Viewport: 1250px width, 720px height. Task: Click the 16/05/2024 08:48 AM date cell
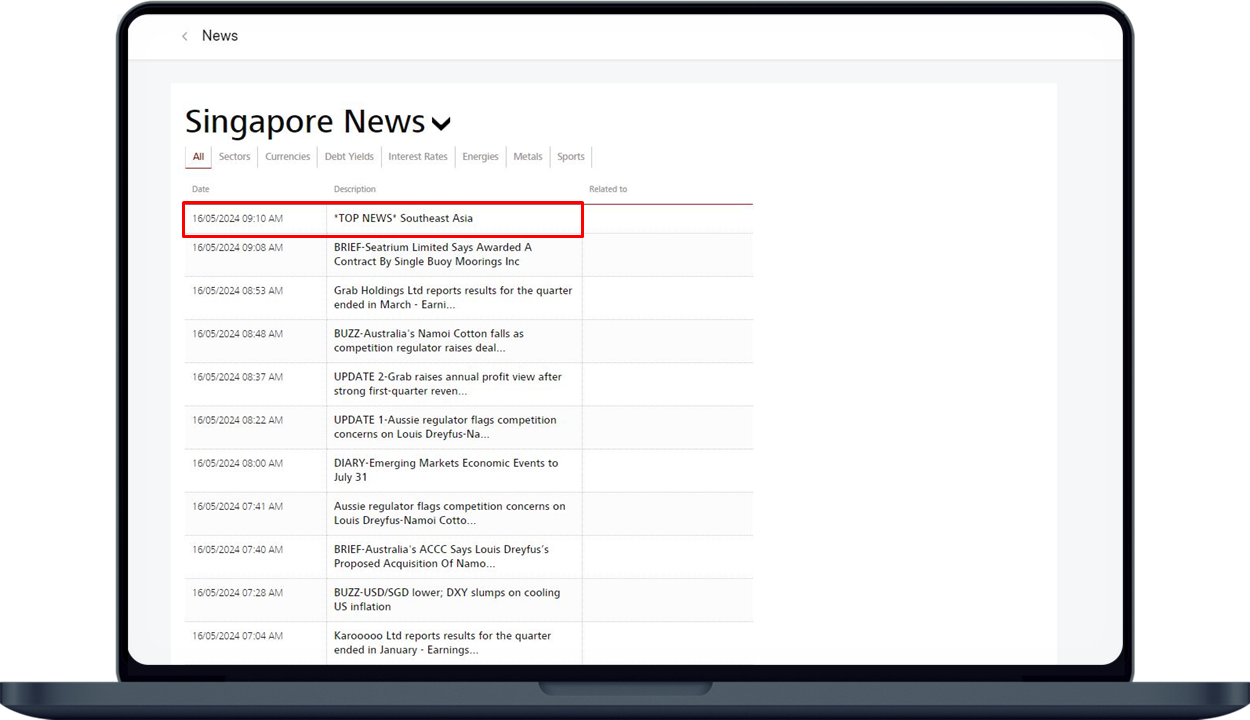238,333
